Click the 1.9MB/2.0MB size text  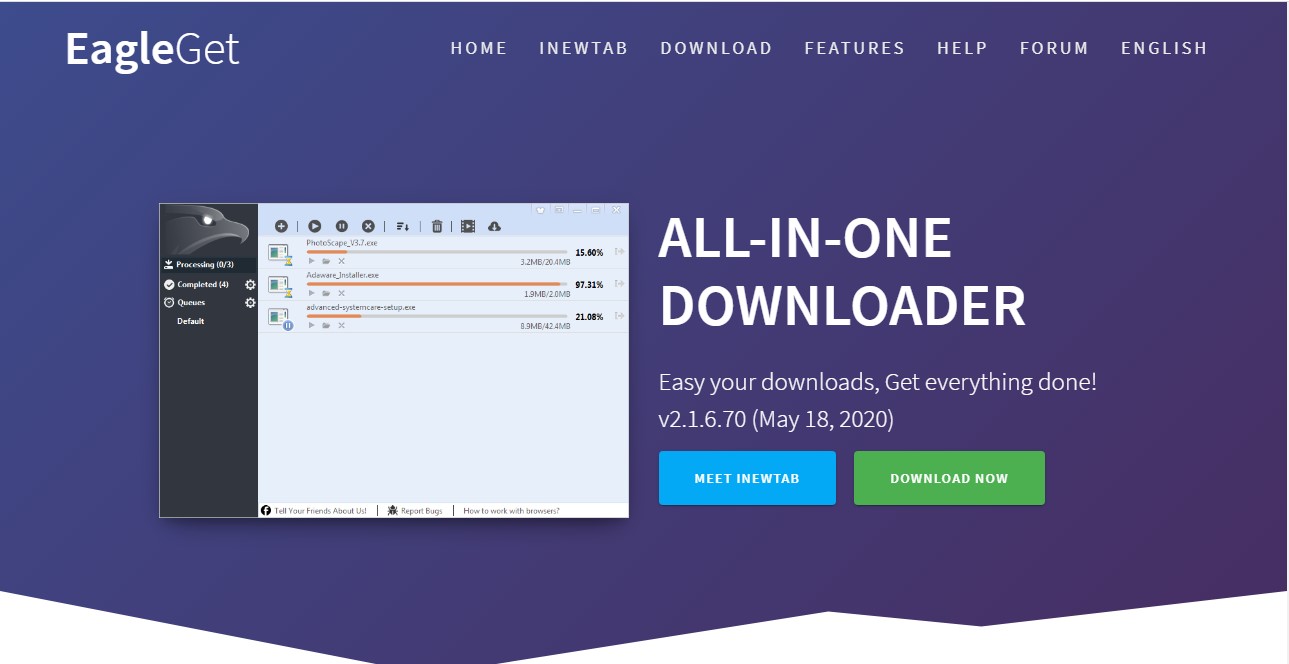coord(547,294)
